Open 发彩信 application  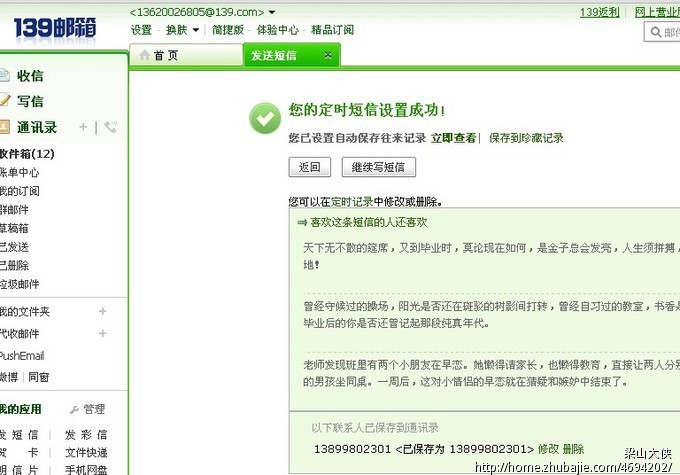(86, 435)
